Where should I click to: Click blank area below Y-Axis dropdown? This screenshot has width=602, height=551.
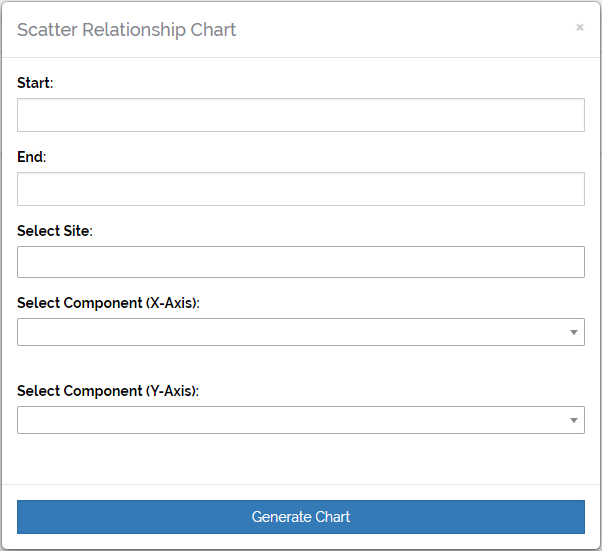point(300,460)
